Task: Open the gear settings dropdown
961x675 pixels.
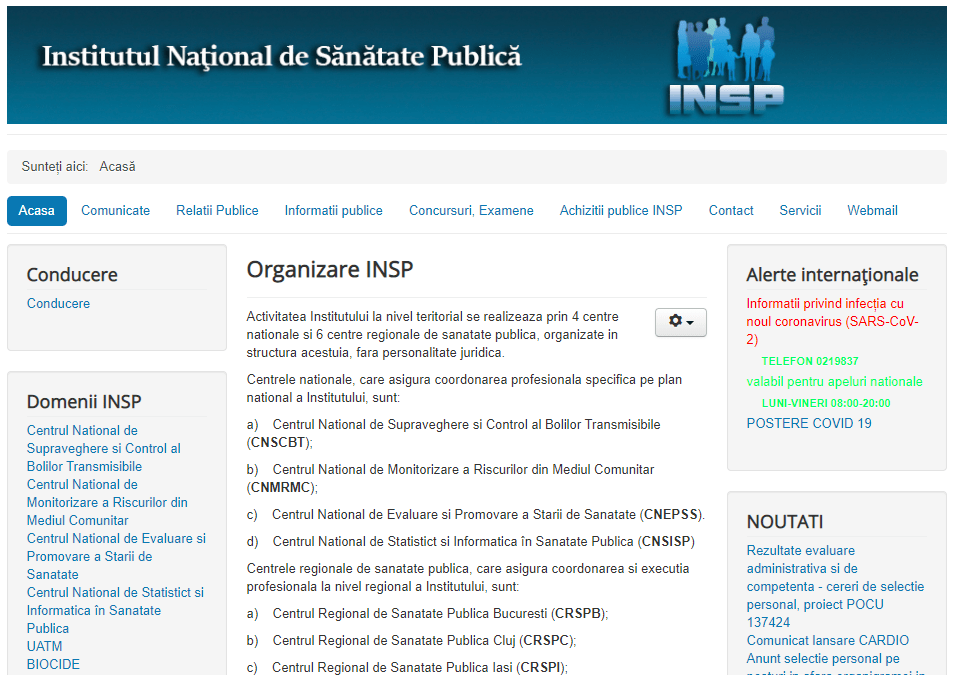Action: (x=680, y=321)
